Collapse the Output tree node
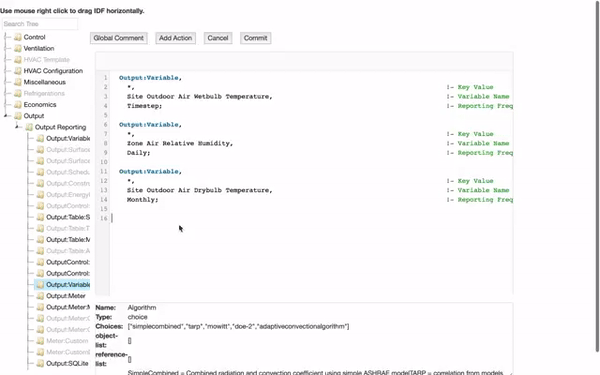 tap(6, 116)
